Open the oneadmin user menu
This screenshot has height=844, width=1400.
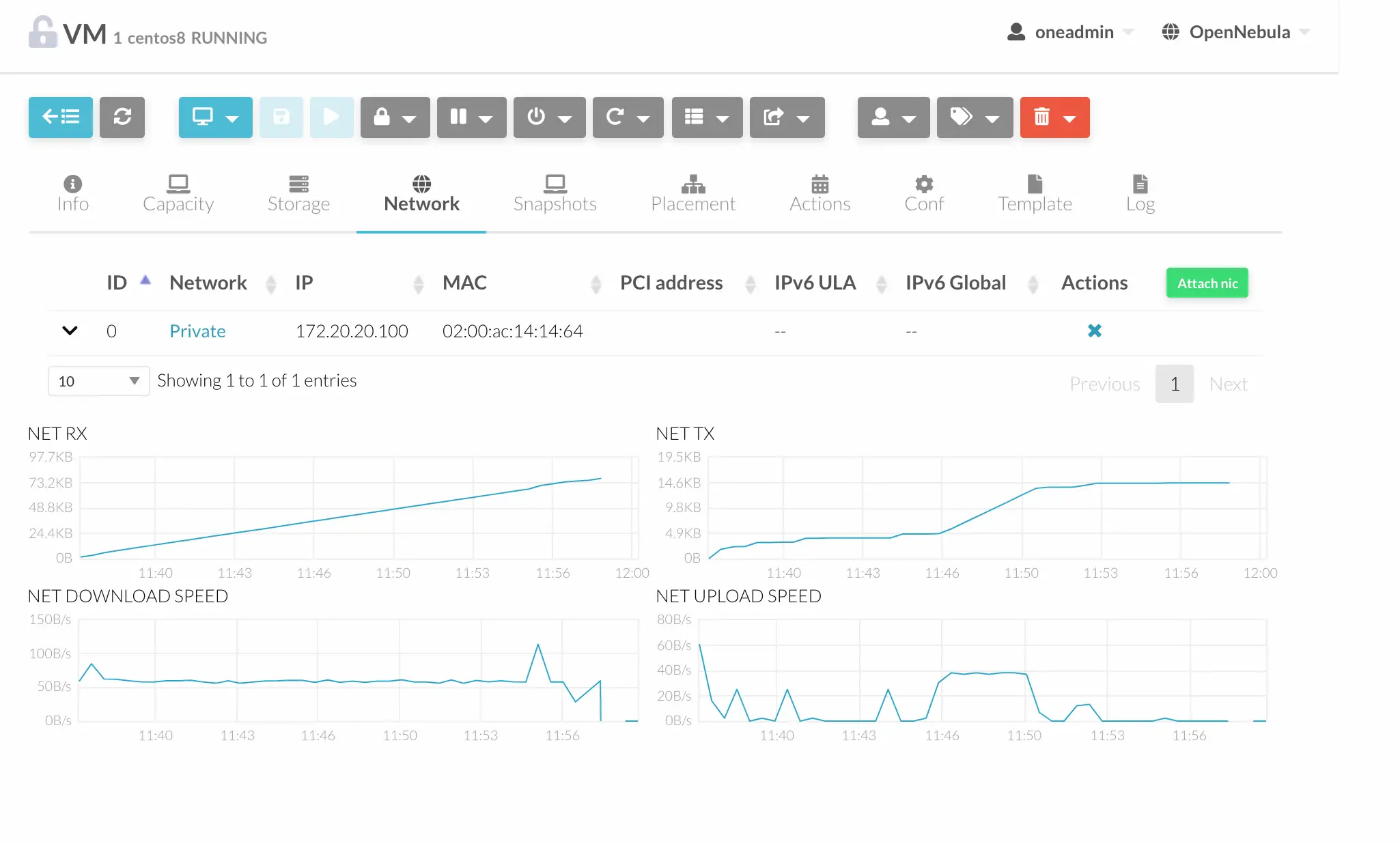pos(1070,32)
